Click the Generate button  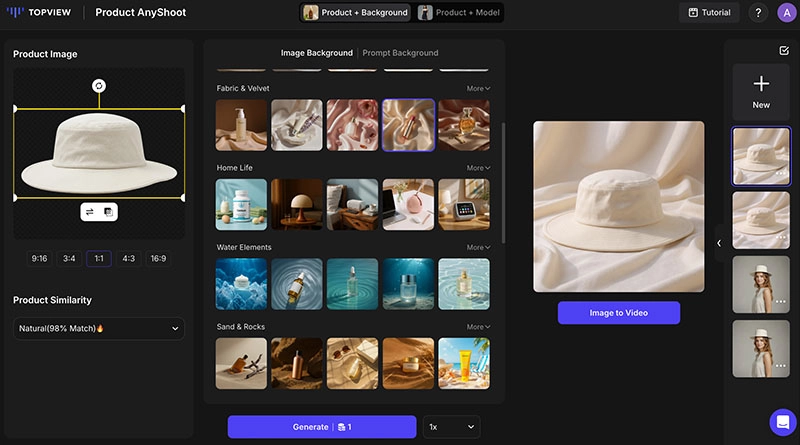click(x=322, y=427)
